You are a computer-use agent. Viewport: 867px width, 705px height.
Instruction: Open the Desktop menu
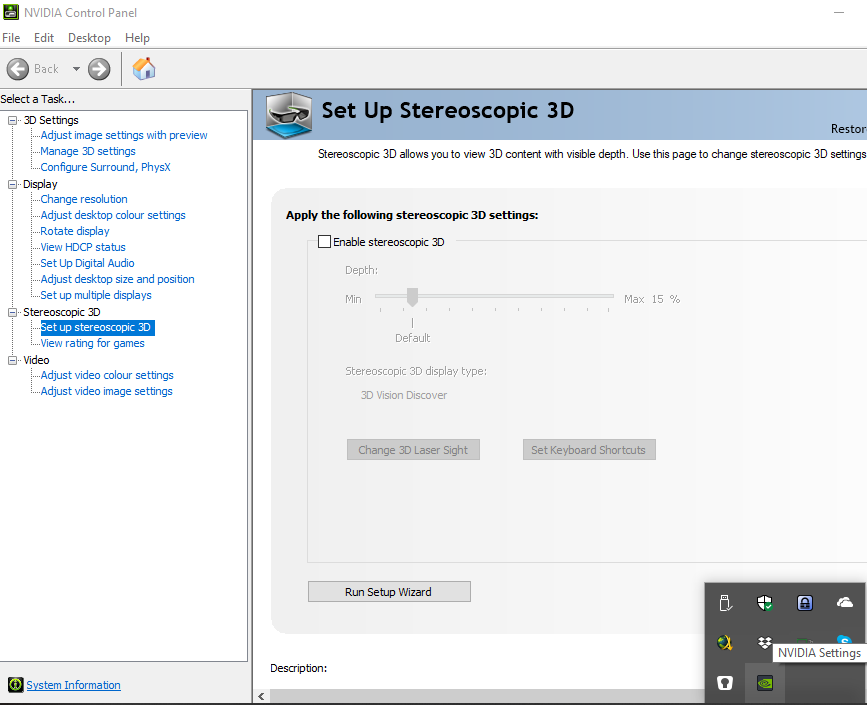point(89,38)
